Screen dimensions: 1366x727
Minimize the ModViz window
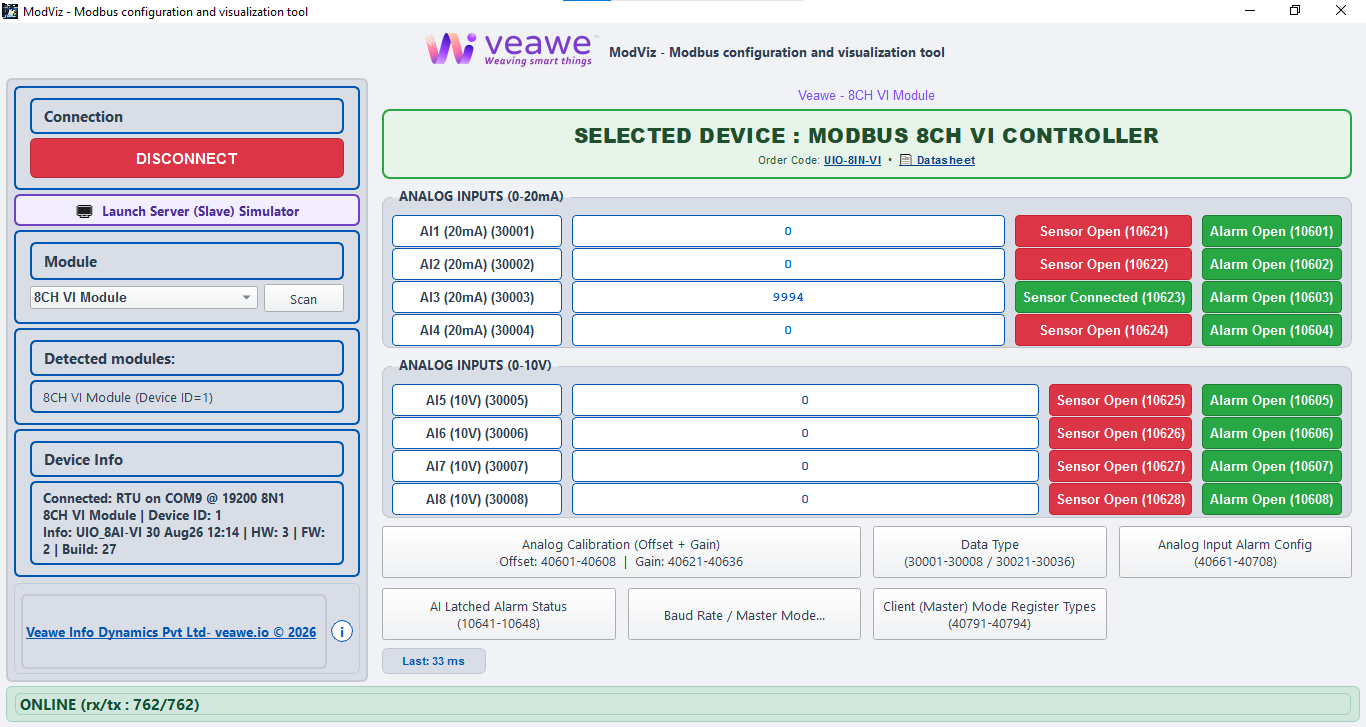pos(1250,11)
